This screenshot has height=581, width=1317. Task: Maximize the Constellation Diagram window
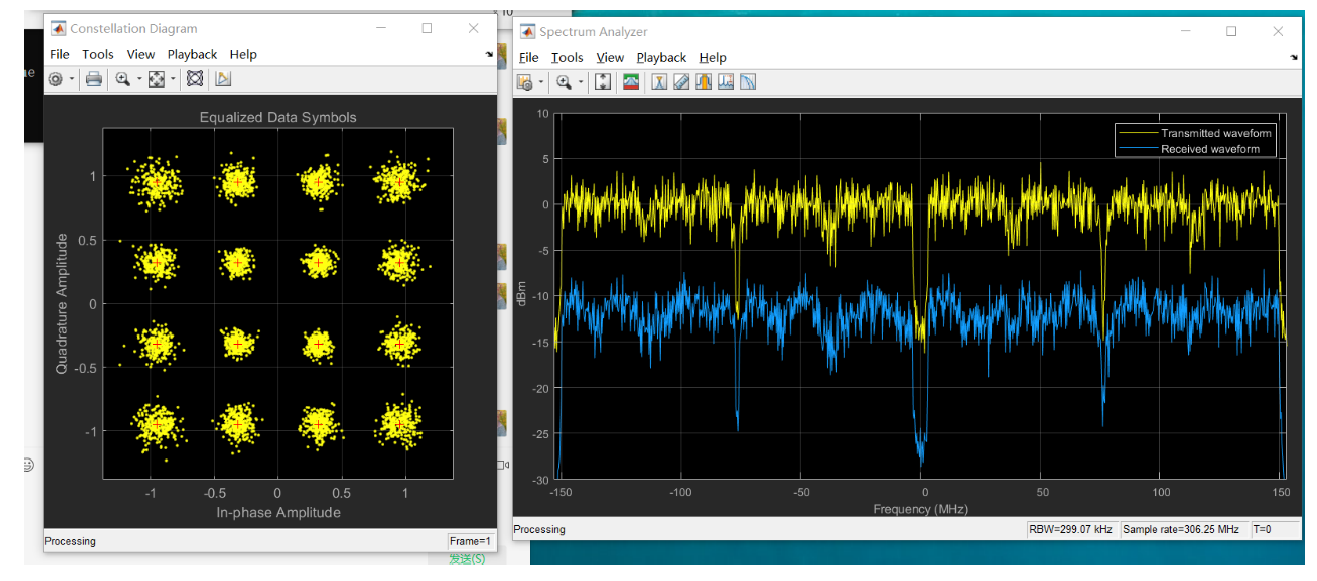pos(427,28)
